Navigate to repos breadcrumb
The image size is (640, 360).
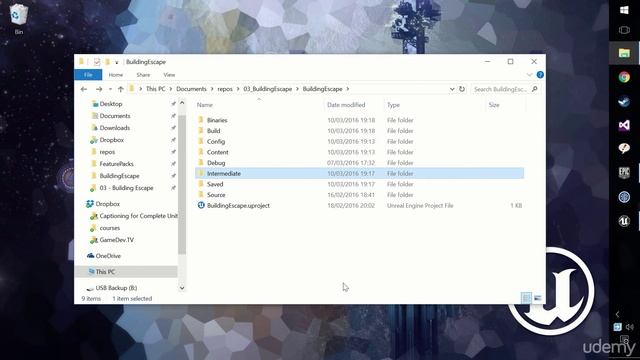click(x=225, y=89)
